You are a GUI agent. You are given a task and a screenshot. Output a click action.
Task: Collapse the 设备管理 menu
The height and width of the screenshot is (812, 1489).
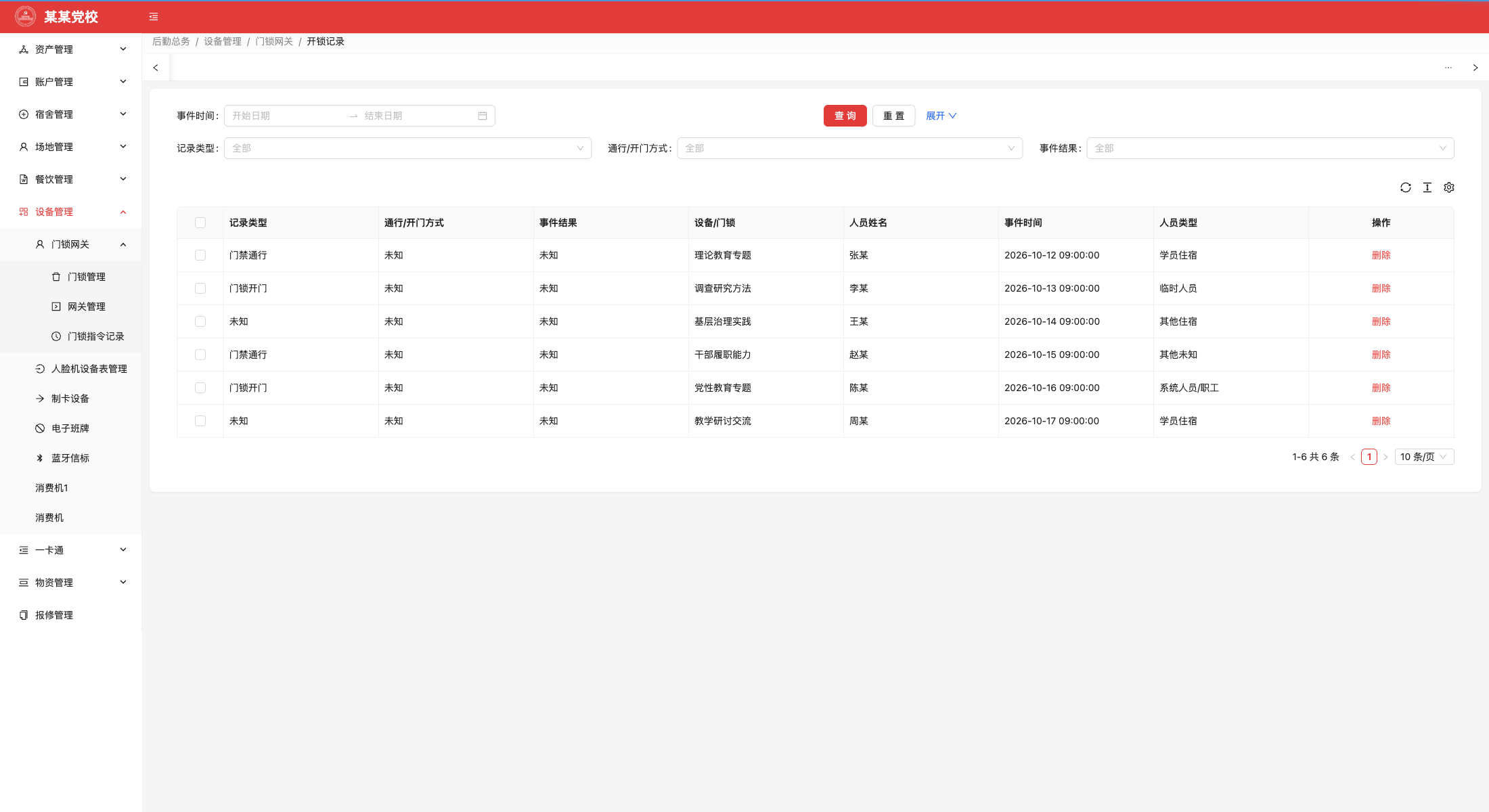71,212
